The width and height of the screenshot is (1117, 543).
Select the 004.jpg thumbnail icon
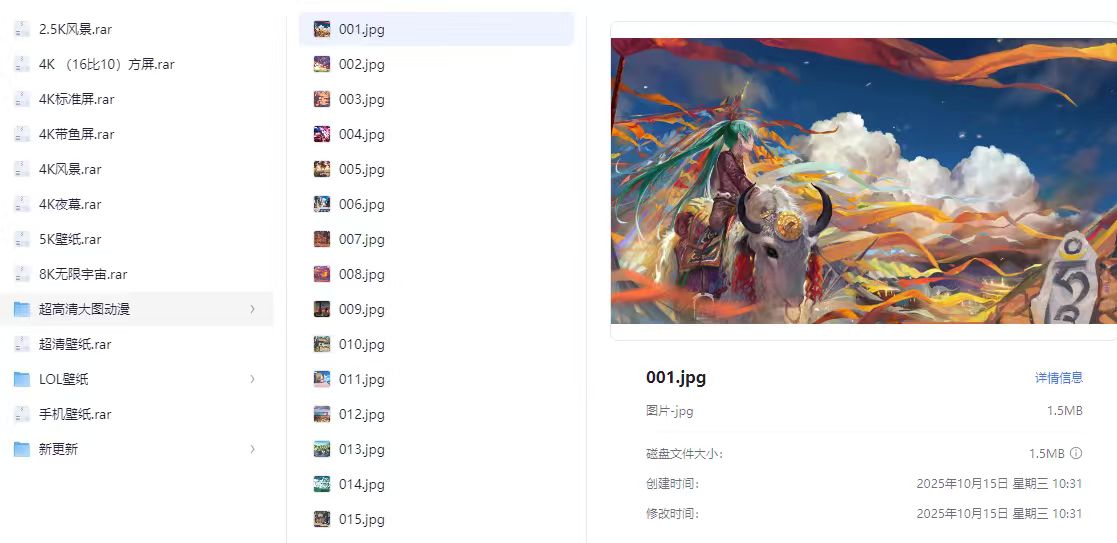(322, 134)
